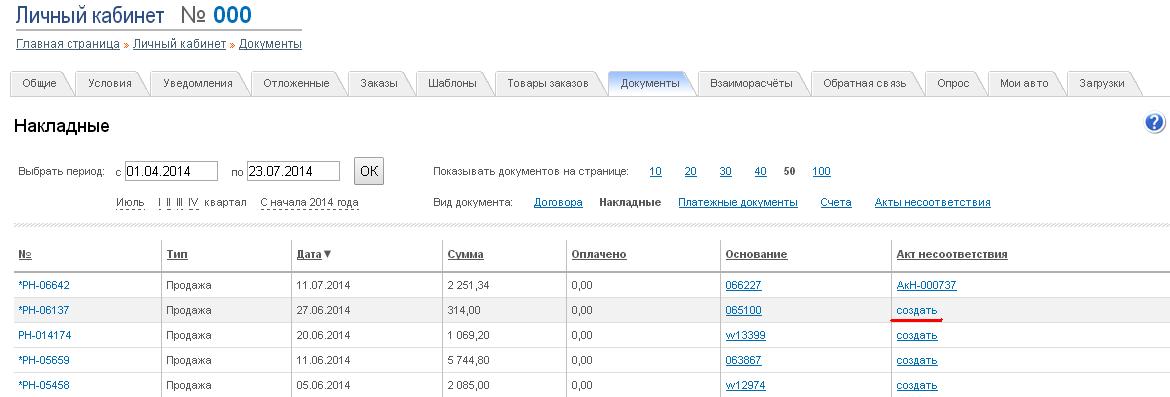The width and height of the screenshot is (1170, 397).
Task: Select quarter II shortcut
Action: 169,202
